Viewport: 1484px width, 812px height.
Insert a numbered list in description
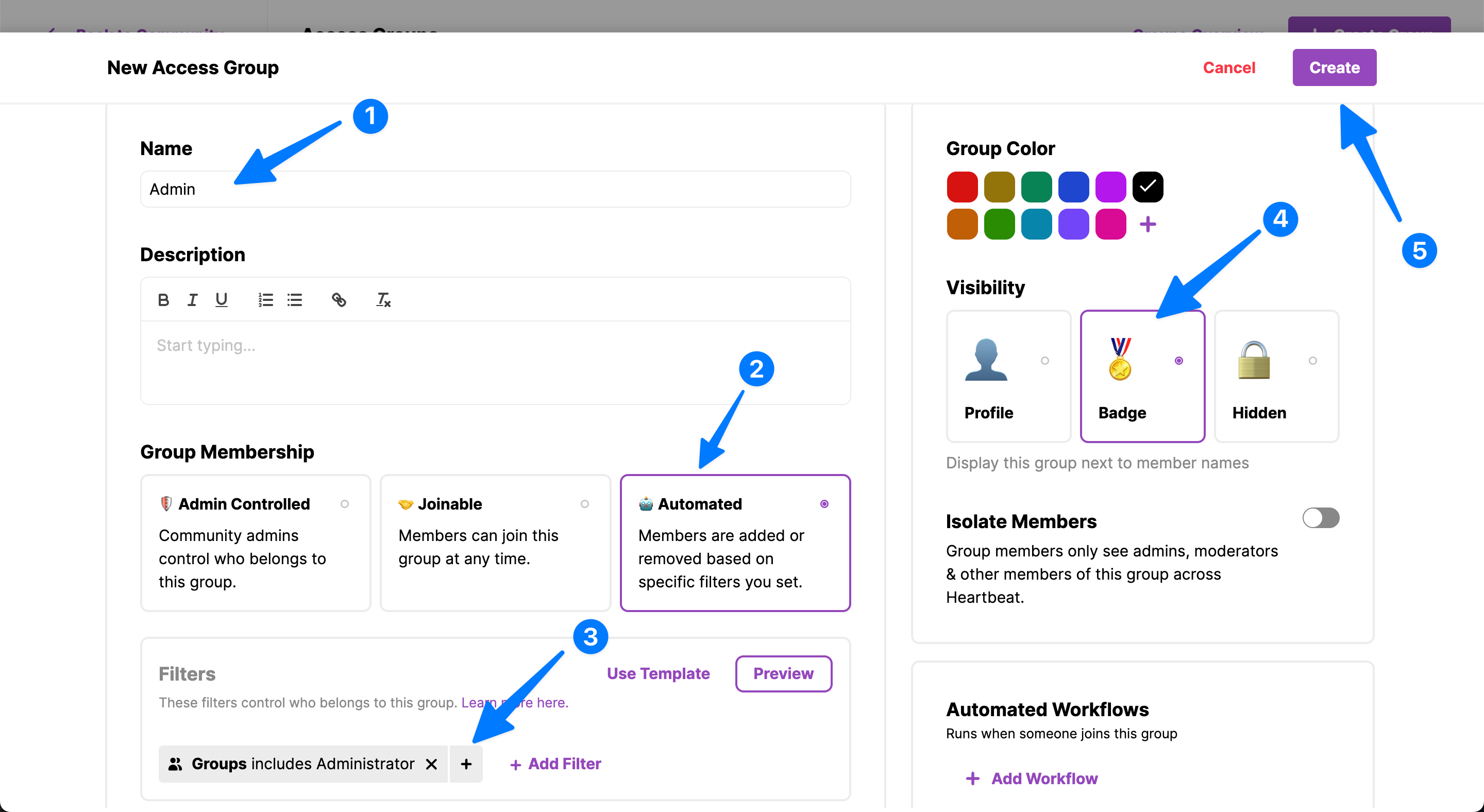pyautogui.click(x=265, y=300)
